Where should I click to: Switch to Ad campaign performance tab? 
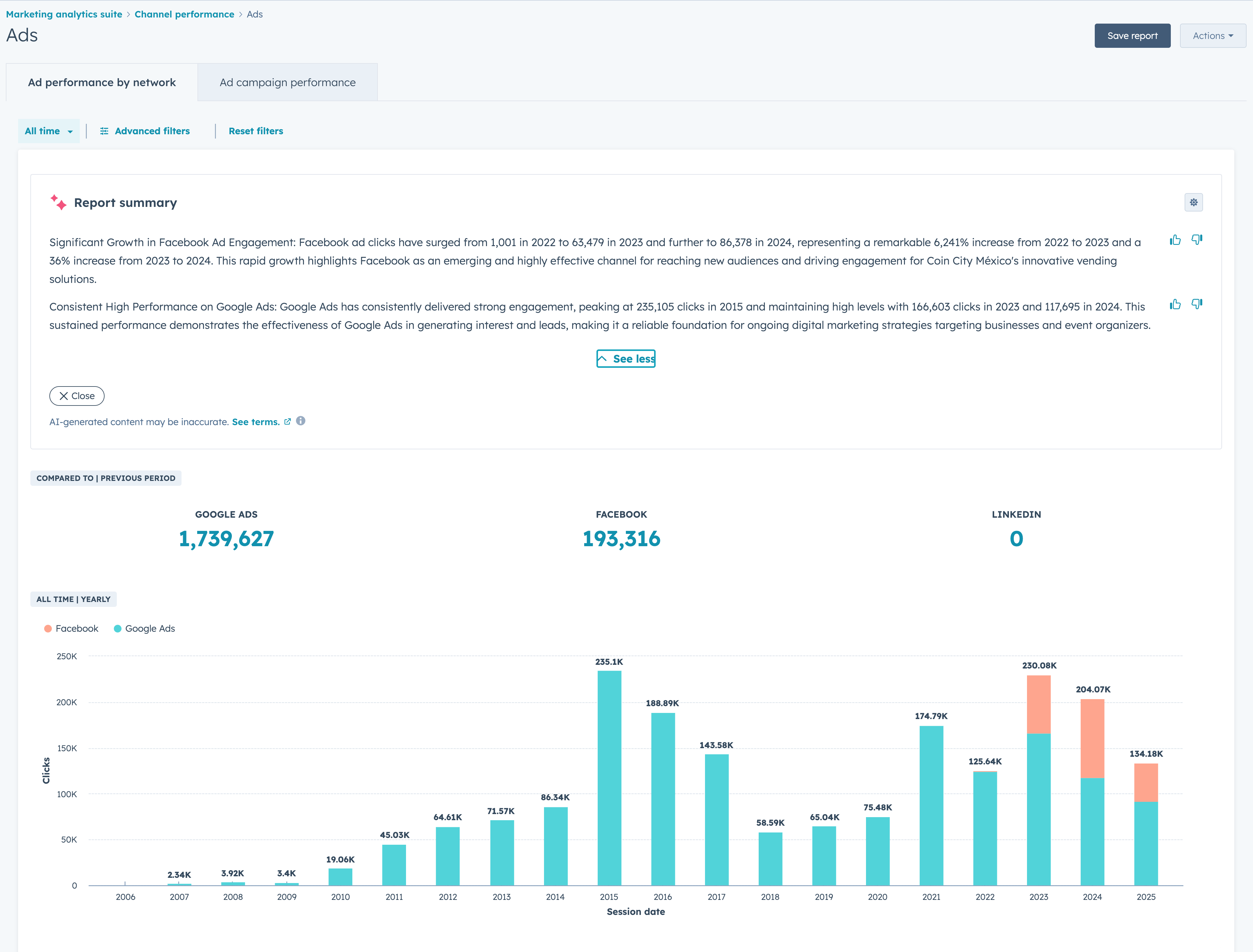point(287,82)
